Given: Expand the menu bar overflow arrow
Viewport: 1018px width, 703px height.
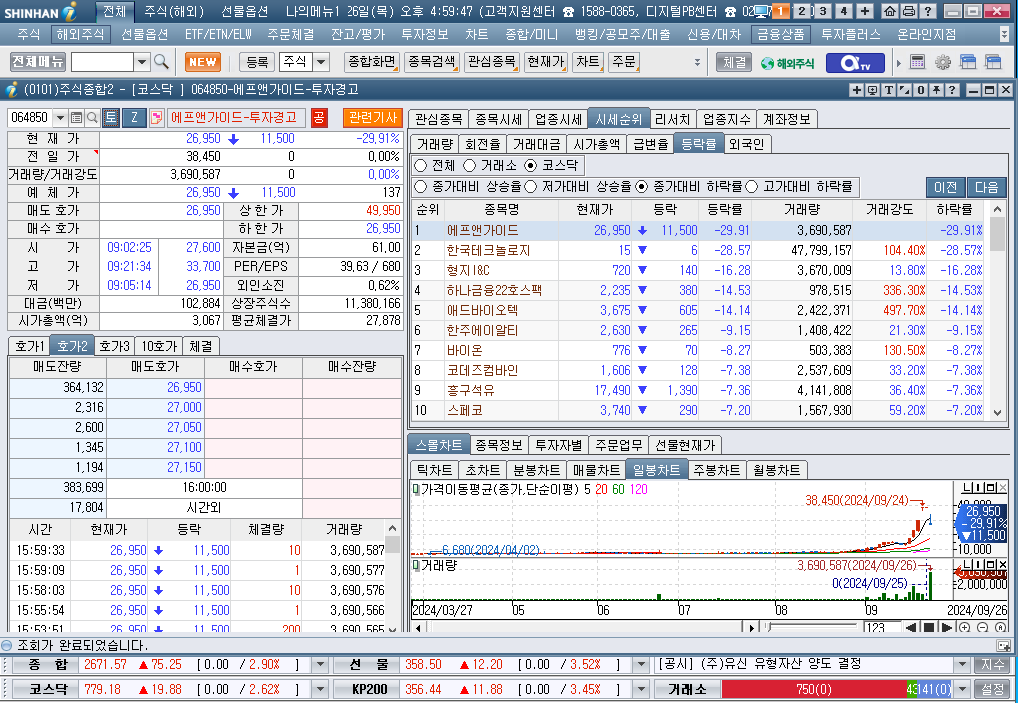Looking at the screenshot, I should coord(1005,34).
